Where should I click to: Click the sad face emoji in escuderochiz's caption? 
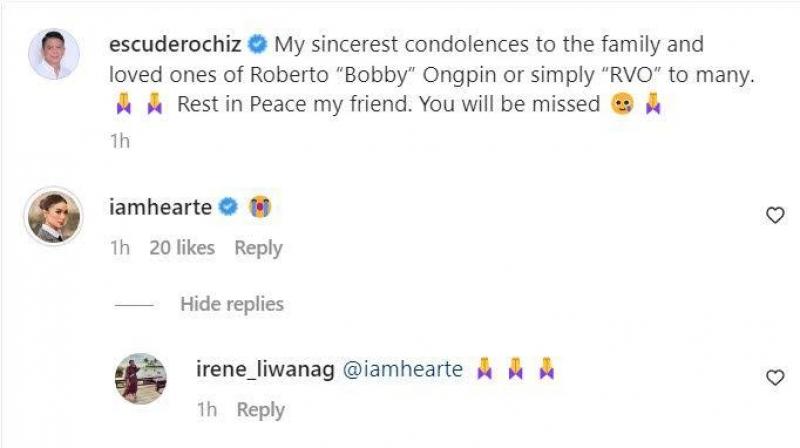621,104
